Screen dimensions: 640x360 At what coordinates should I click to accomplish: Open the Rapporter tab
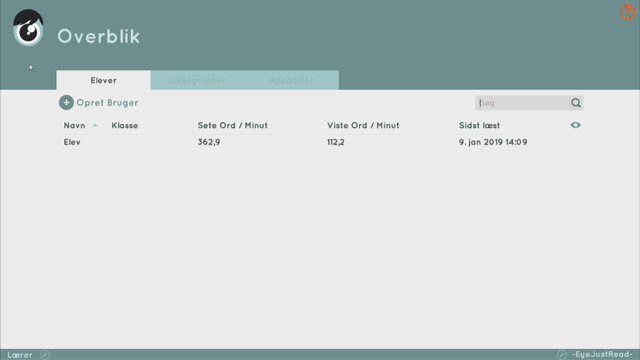(291, 80)
